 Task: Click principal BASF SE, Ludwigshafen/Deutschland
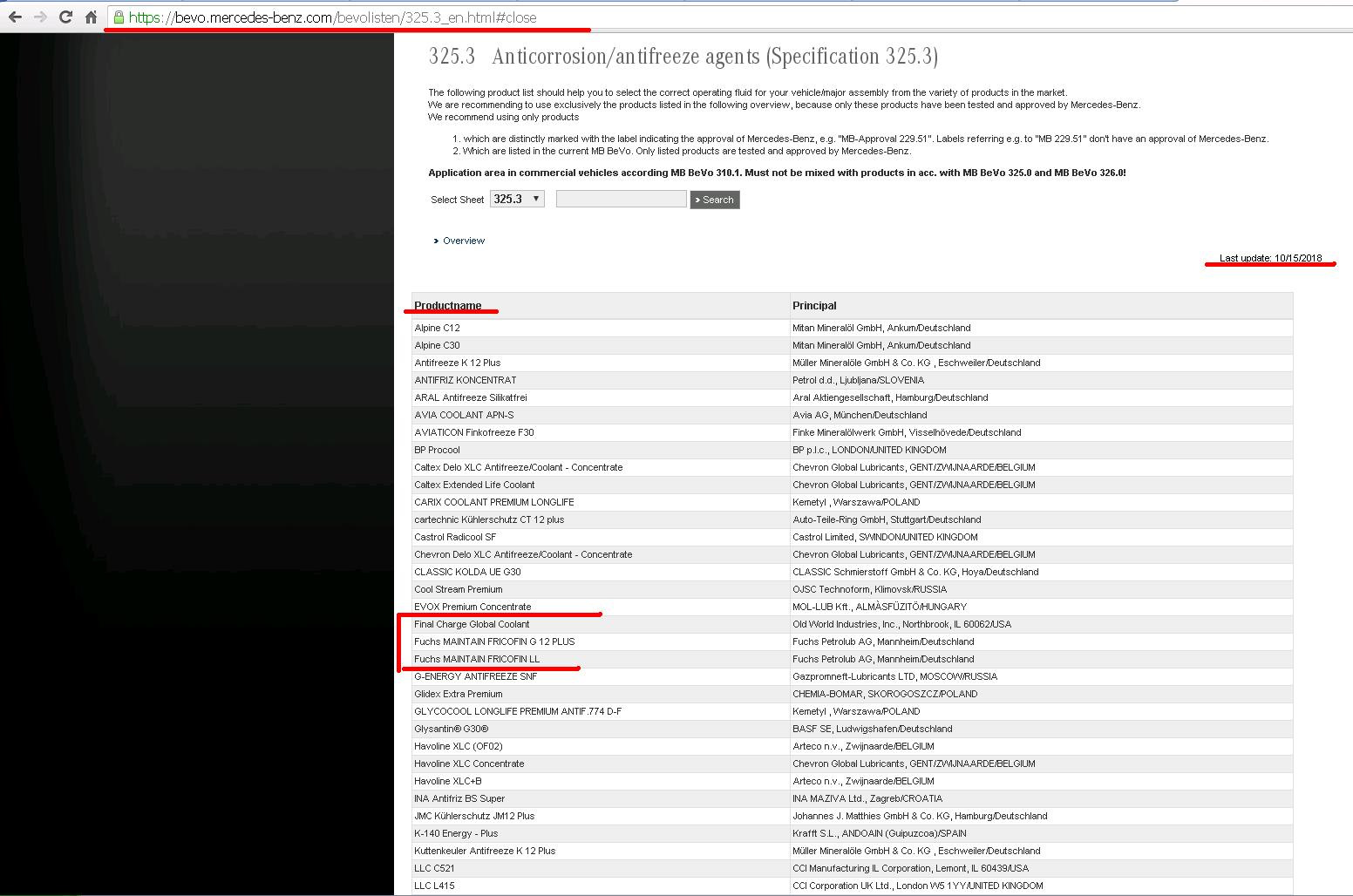point(872,729)
